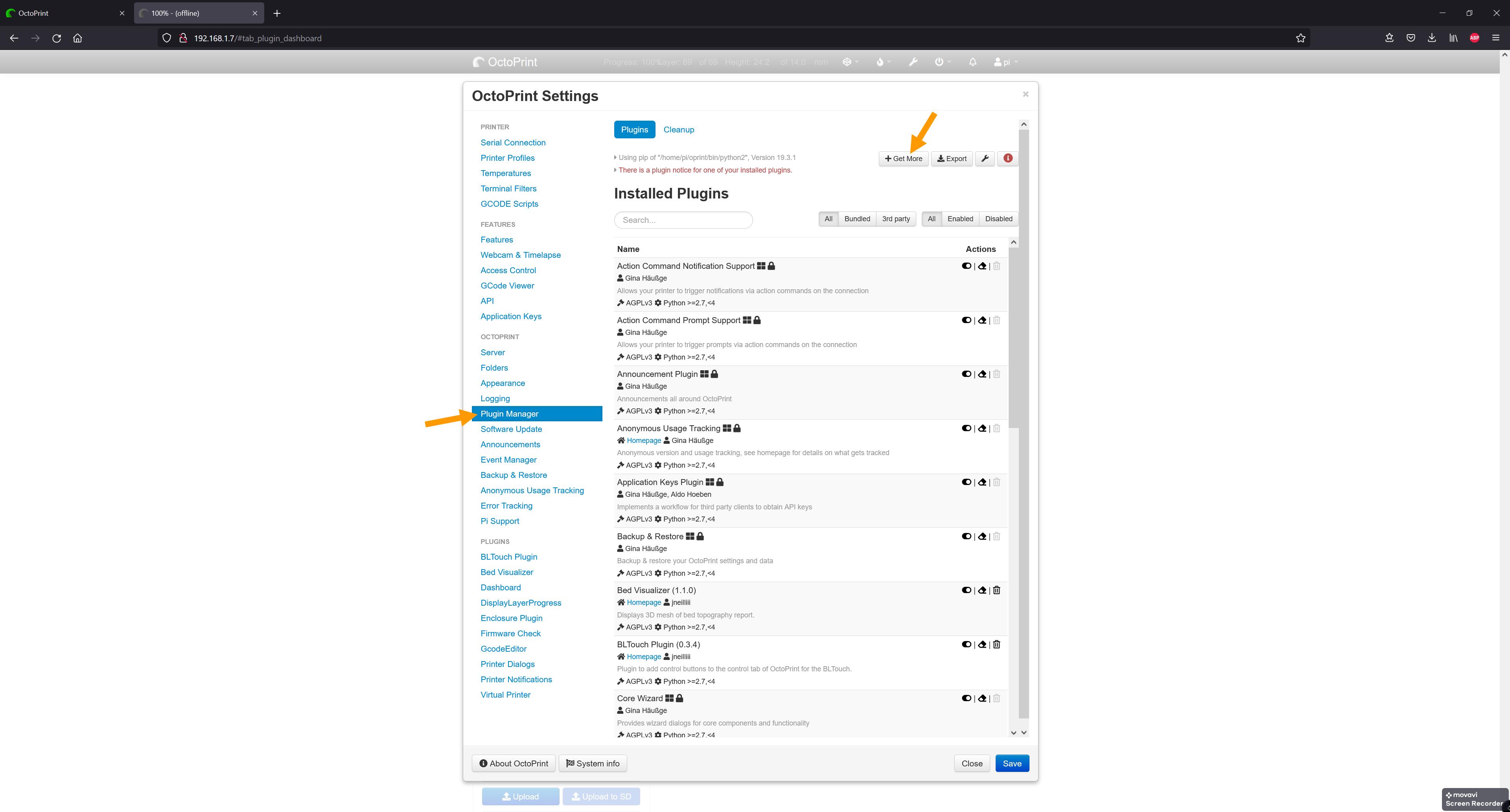
Task: Open Adblock Plus extension icon
Action: click(1474, 38)
